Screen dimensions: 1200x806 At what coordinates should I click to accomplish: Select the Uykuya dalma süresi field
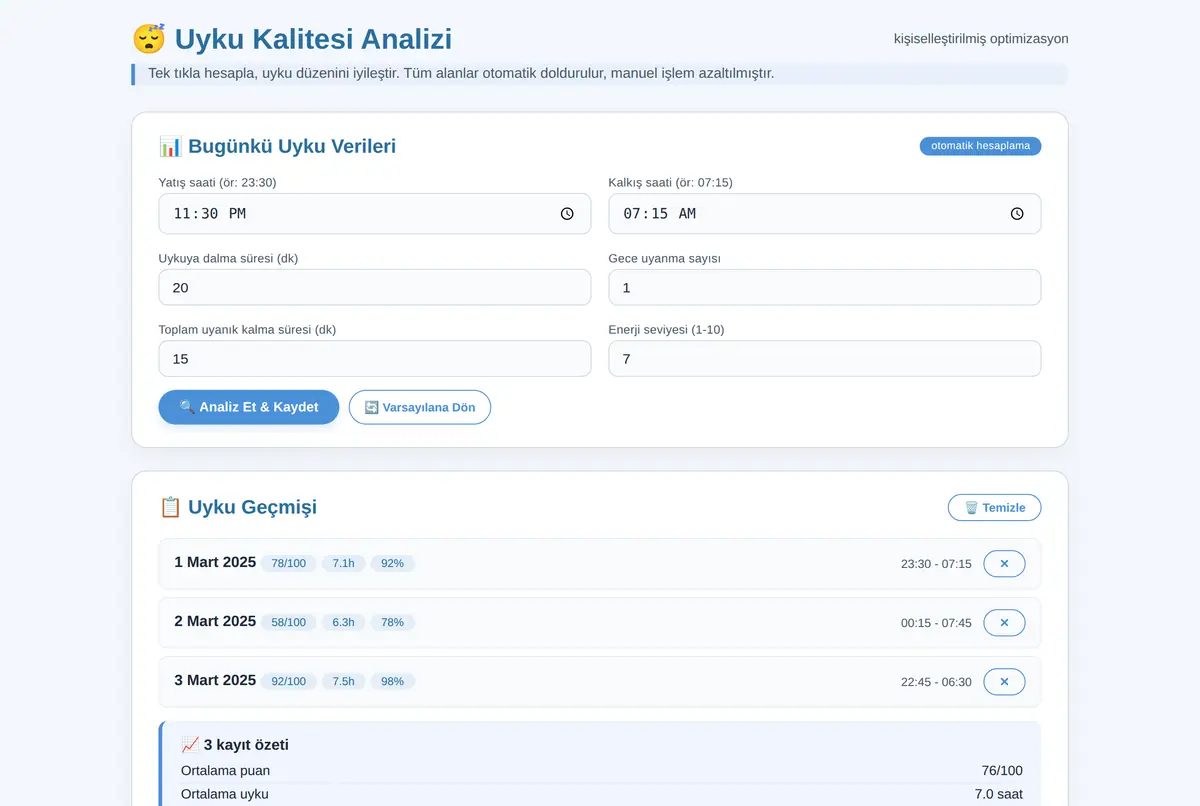375,288
